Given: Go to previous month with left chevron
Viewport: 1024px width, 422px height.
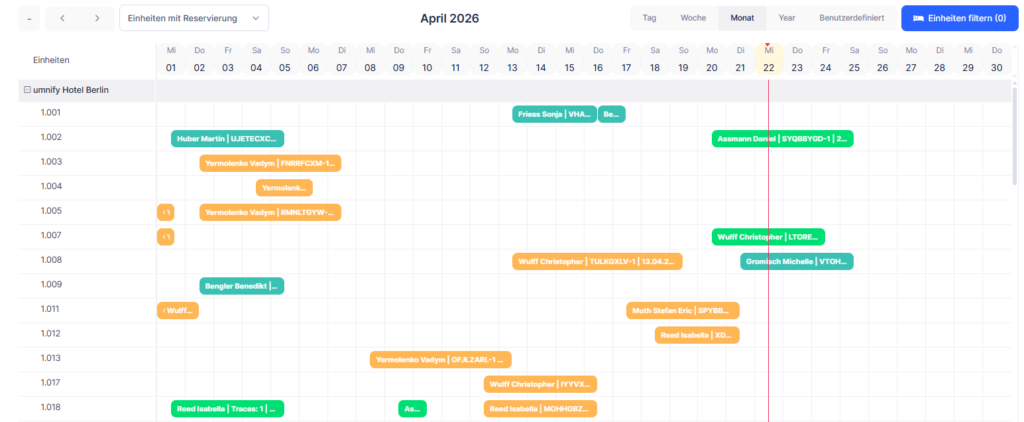Looking at the screenshot, I should [62, 18].
